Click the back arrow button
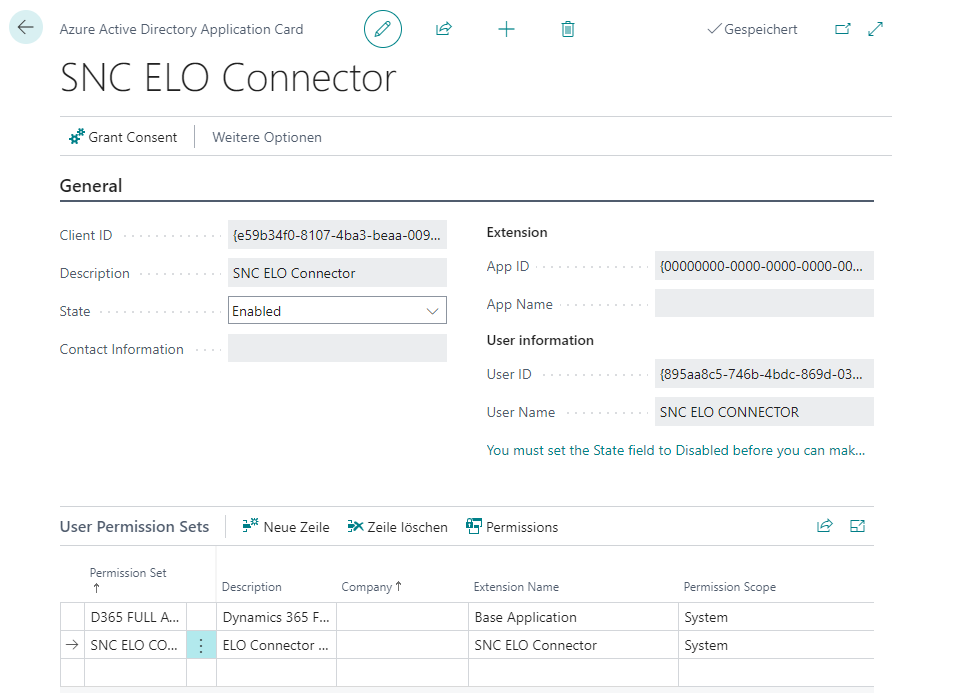This screenshot has height=693, width=953. click(25, 28)
